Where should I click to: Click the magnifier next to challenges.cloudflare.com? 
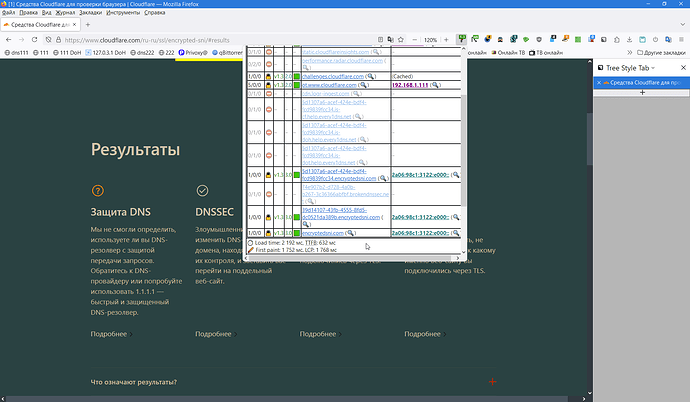tap(371, 76)
